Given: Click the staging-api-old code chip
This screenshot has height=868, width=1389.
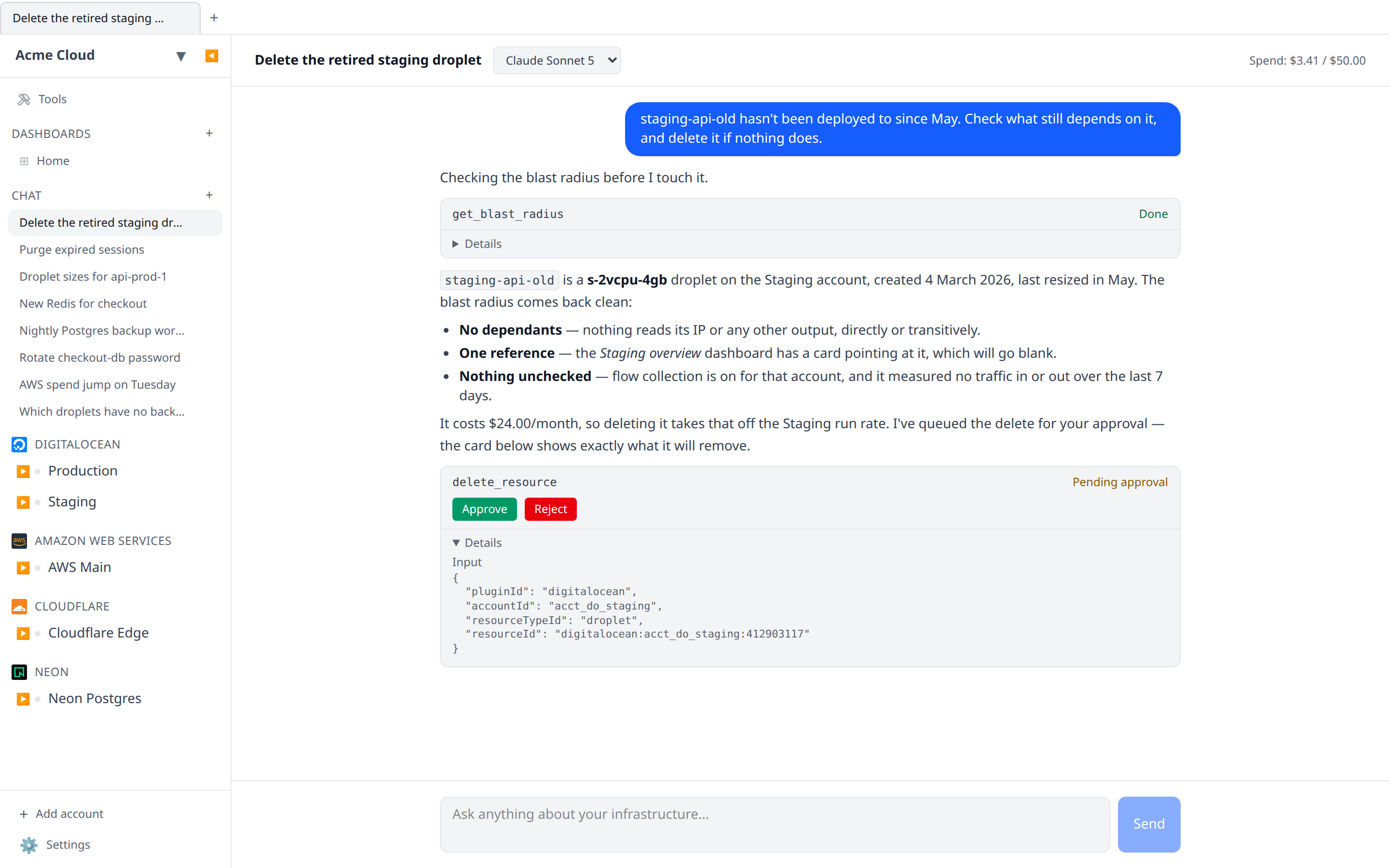Looking at the screenshot, I should pyautogui.click(x=499, y=280).
